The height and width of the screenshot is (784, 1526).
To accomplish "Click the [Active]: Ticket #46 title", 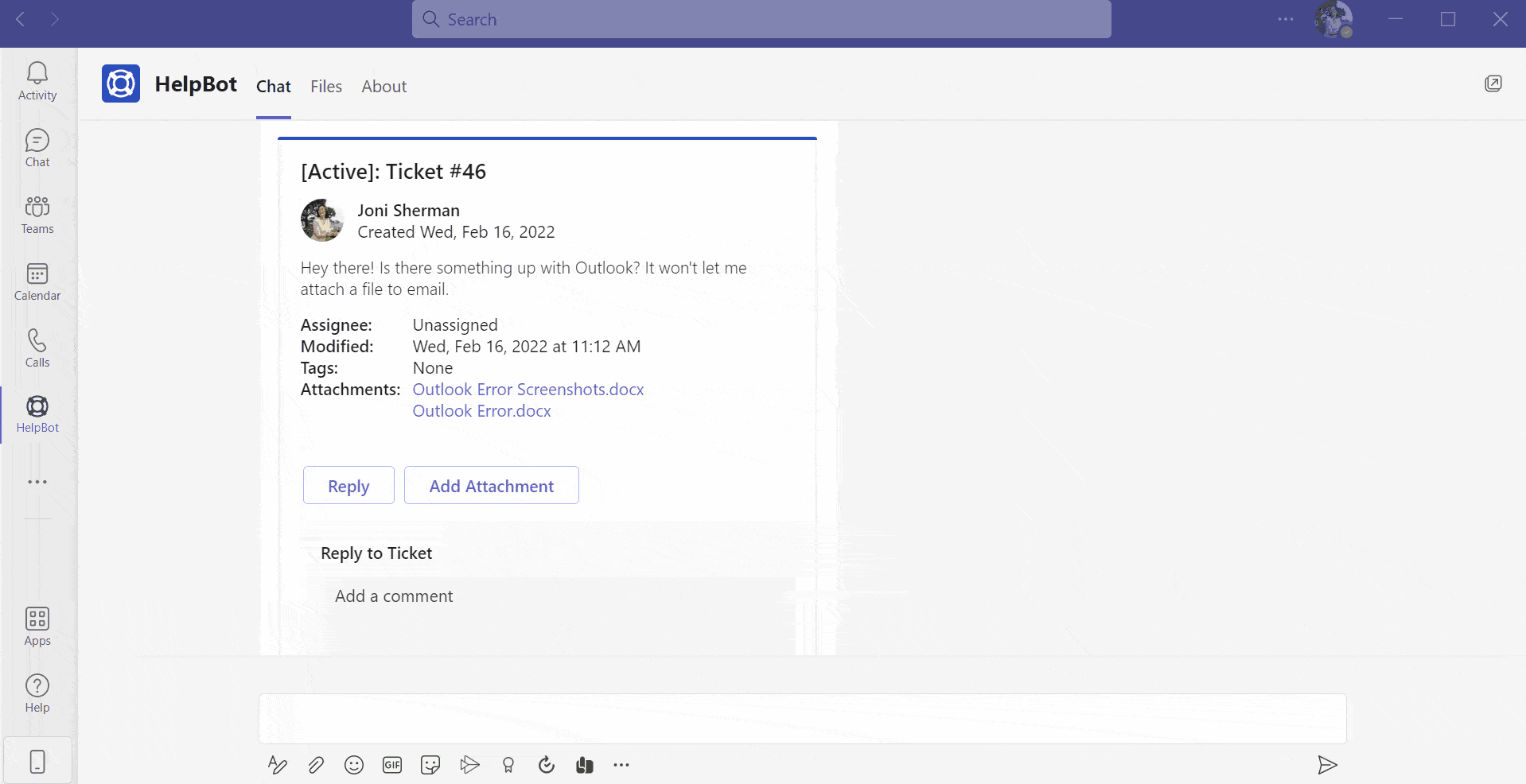I will [x=394, y=172].
